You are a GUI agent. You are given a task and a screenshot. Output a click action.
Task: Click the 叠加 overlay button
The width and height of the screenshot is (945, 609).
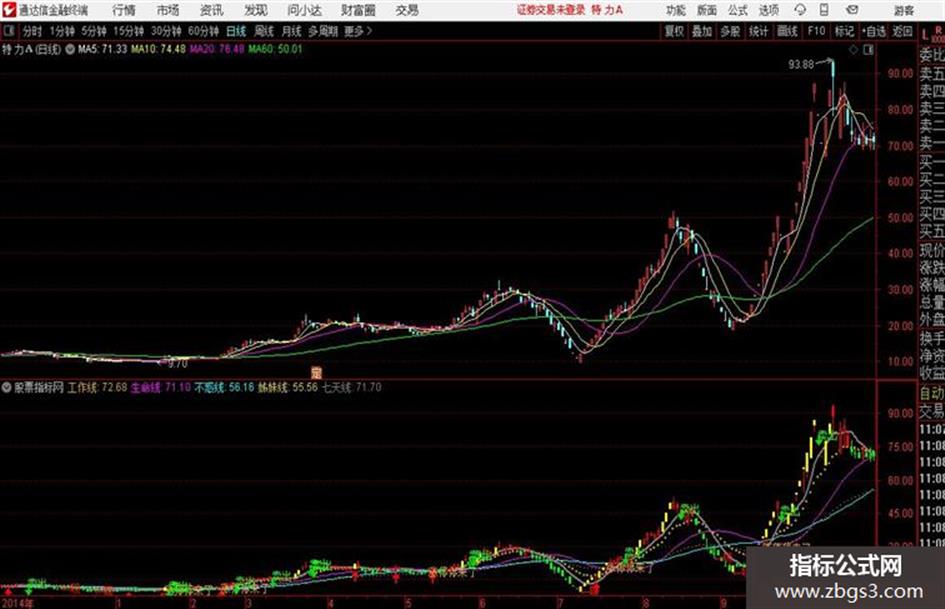click(x=702, y=31)
